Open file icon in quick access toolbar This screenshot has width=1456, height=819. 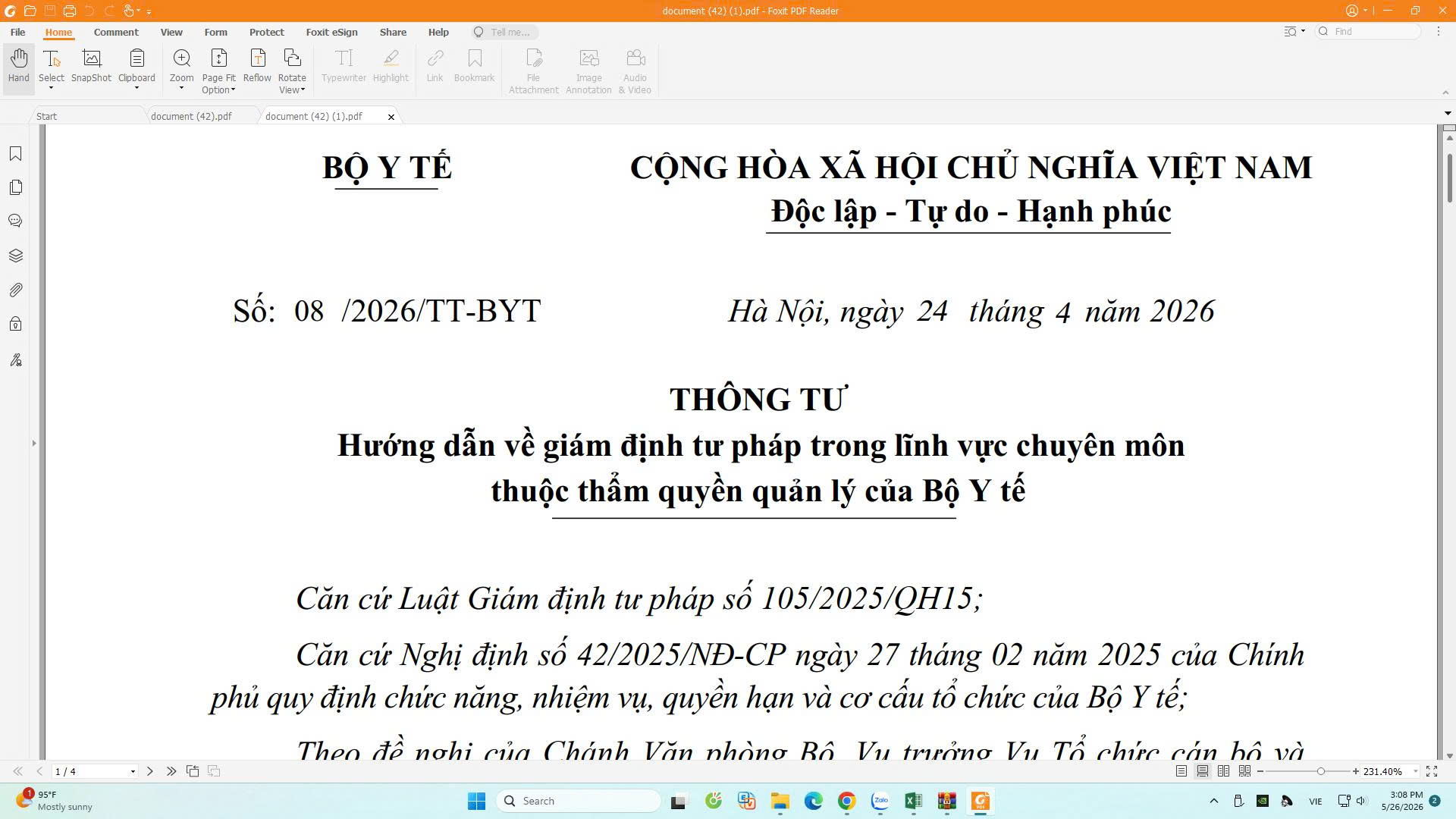(x=30, y=11)
